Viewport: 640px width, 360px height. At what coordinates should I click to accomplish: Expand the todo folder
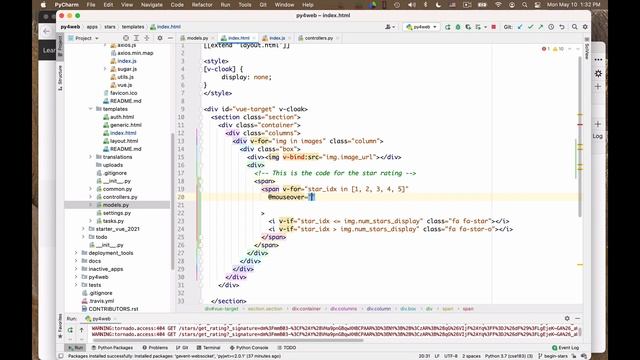click(83, 237)
